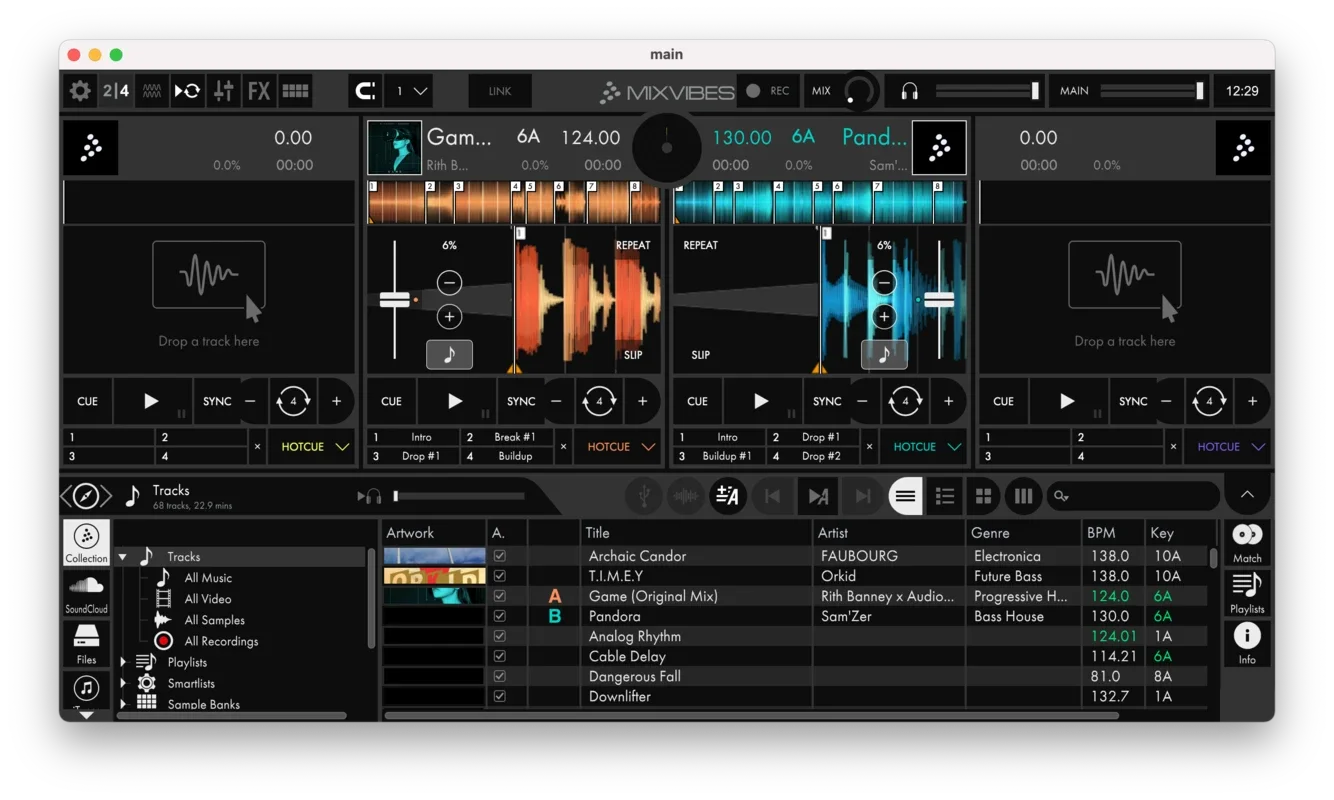Expand the Playlists tree node
1334x800 pixels.
tap(123, 662)
